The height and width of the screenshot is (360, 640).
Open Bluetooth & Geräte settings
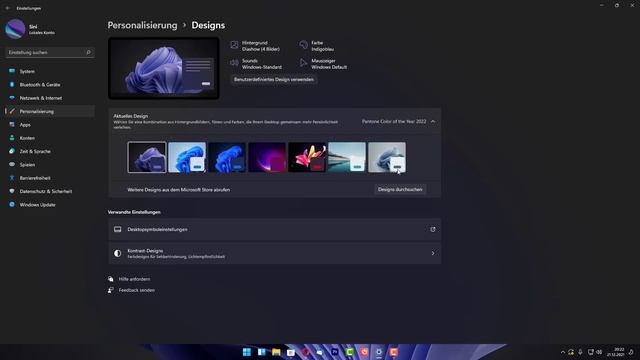49,84
